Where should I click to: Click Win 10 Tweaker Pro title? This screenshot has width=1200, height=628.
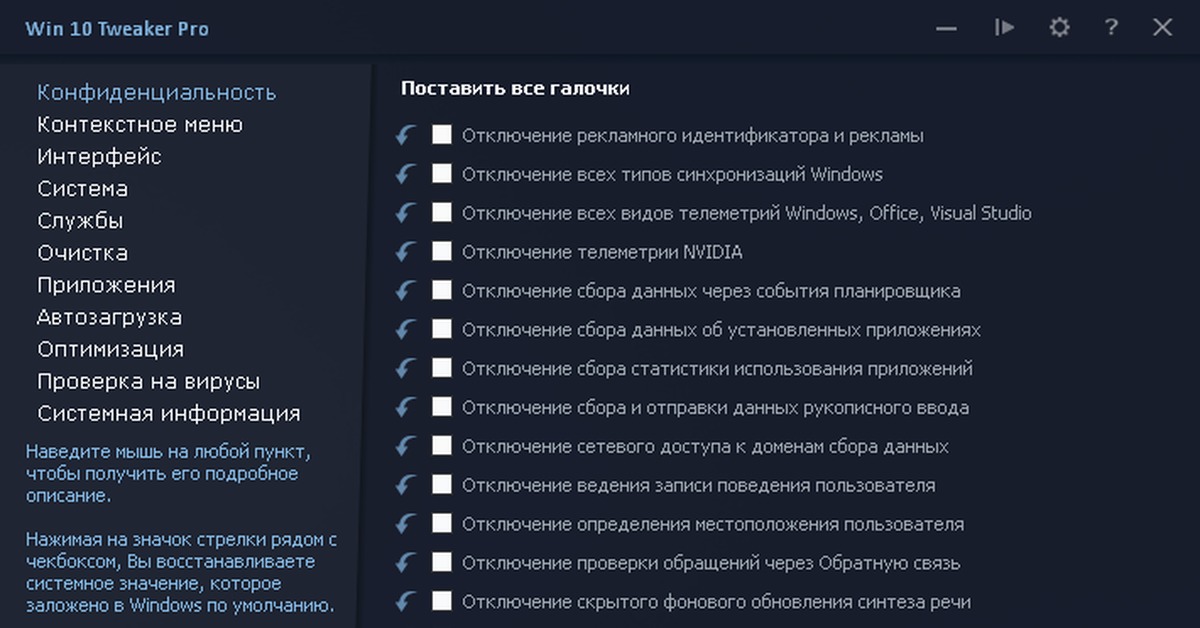tap(117, 28)
